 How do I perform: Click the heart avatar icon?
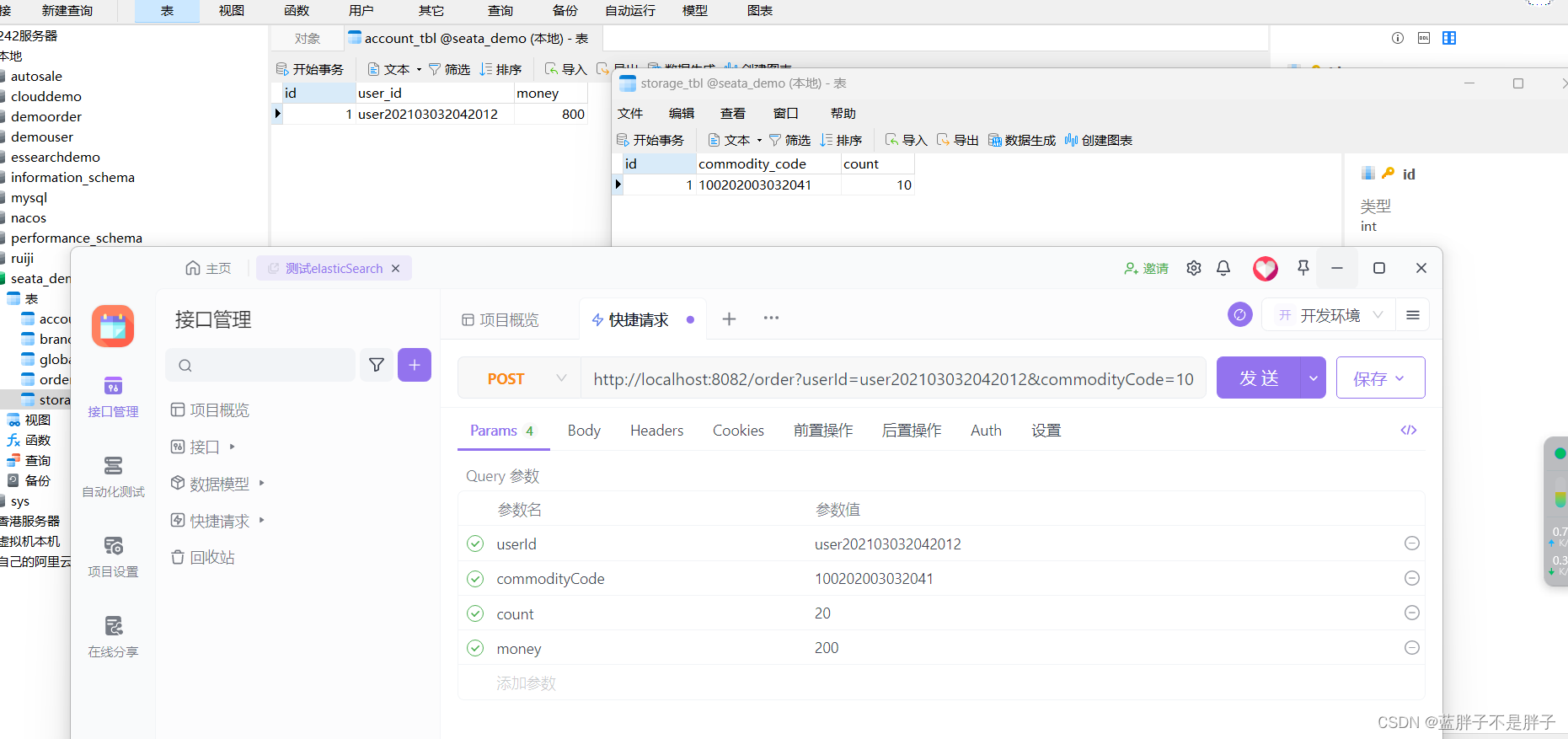[x=1266, y=268]
